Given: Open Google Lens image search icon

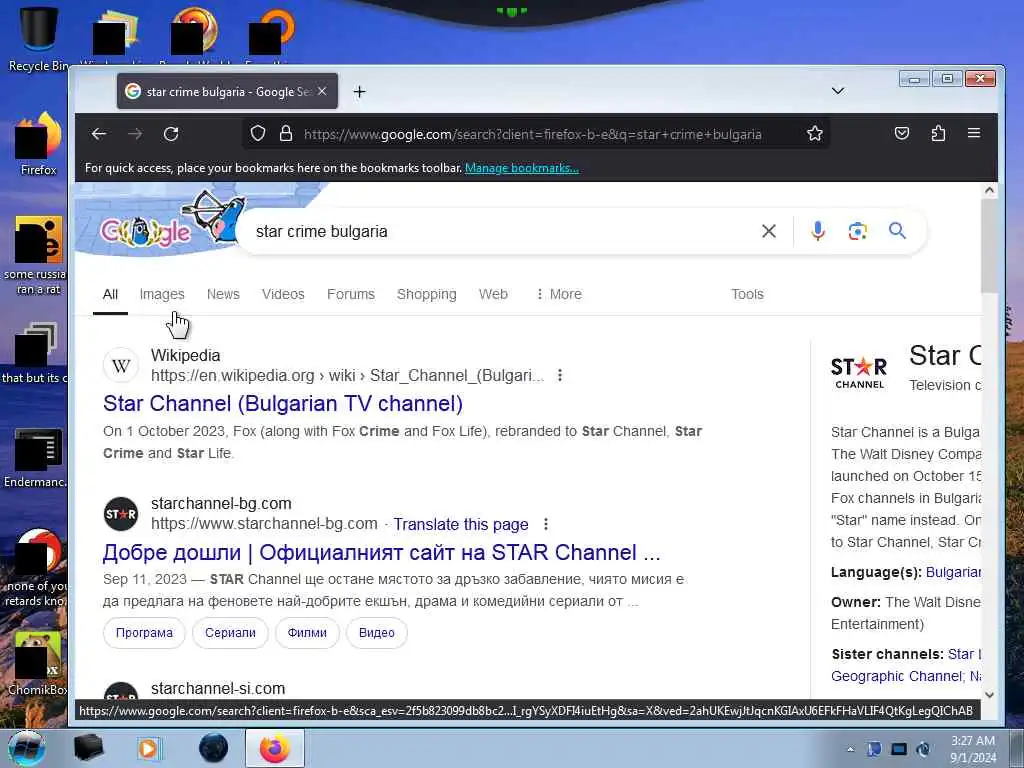Looking at the screenshot, I should (857, 231).
